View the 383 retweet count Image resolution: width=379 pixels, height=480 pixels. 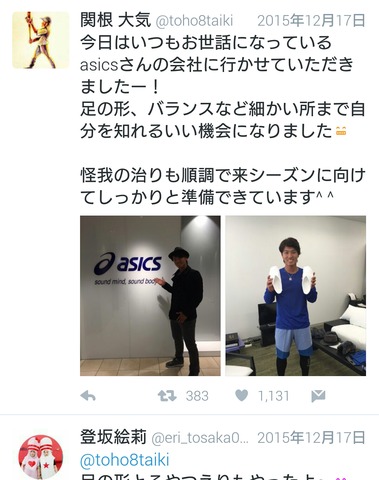(x=197, y=396)
